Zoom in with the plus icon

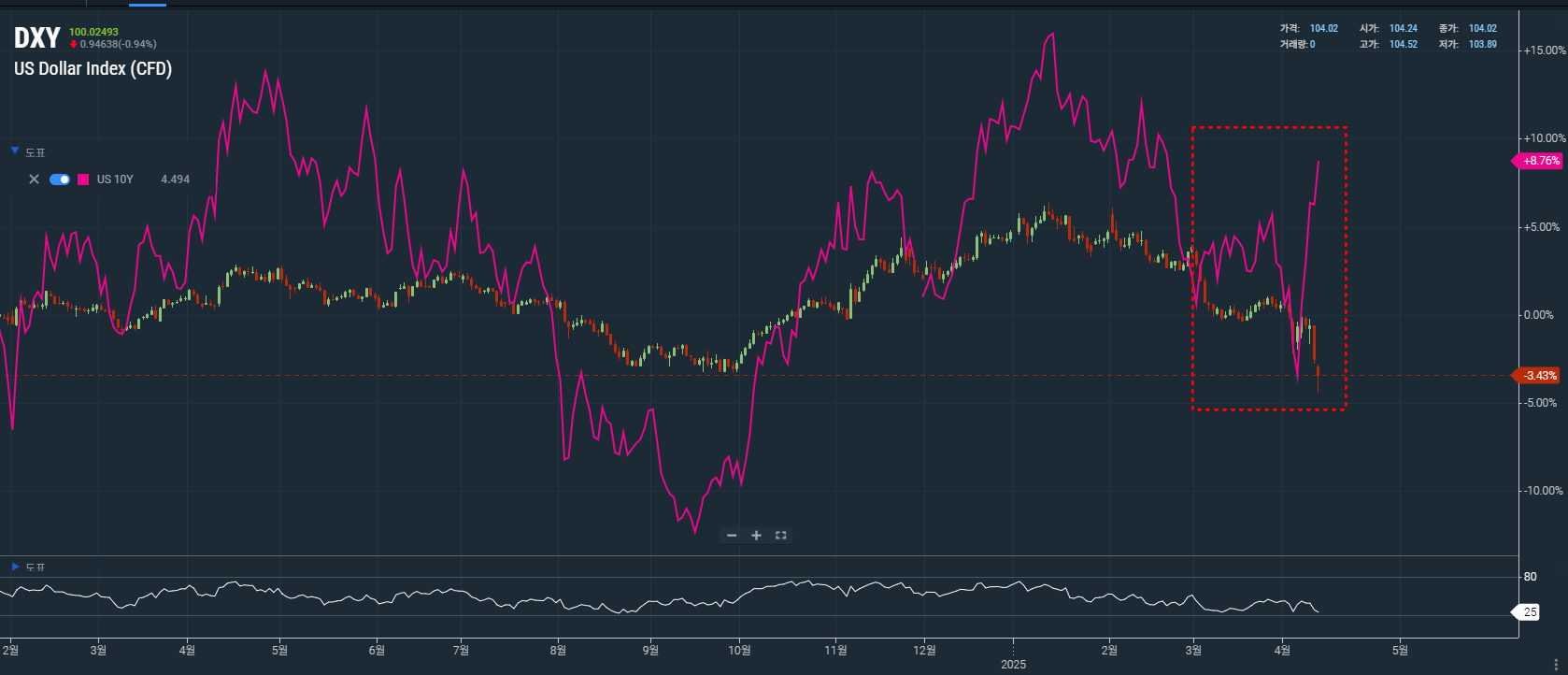click(756, 536)
